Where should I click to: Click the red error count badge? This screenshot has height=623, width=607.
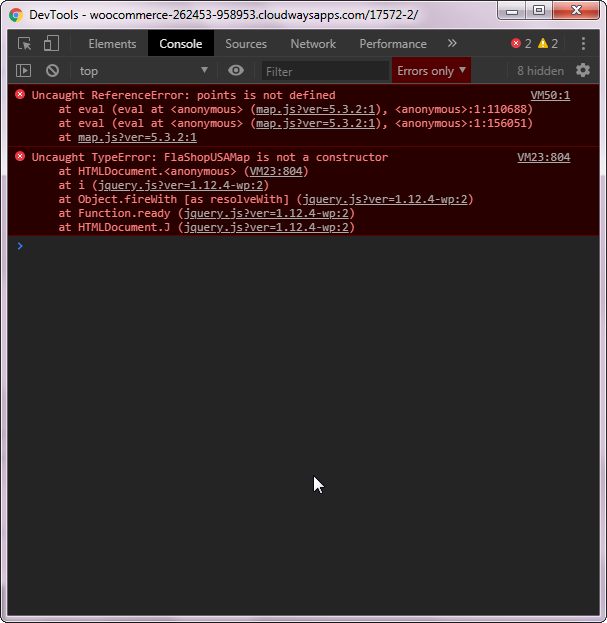pos(521,43)
